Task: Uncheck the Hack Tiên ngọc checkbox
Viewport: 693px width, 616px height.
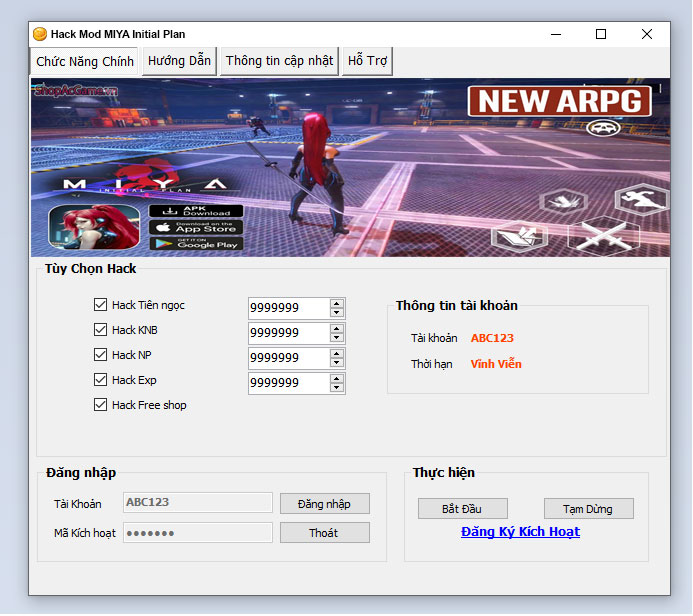Action: pyautogui.click(x=100, y=304)
